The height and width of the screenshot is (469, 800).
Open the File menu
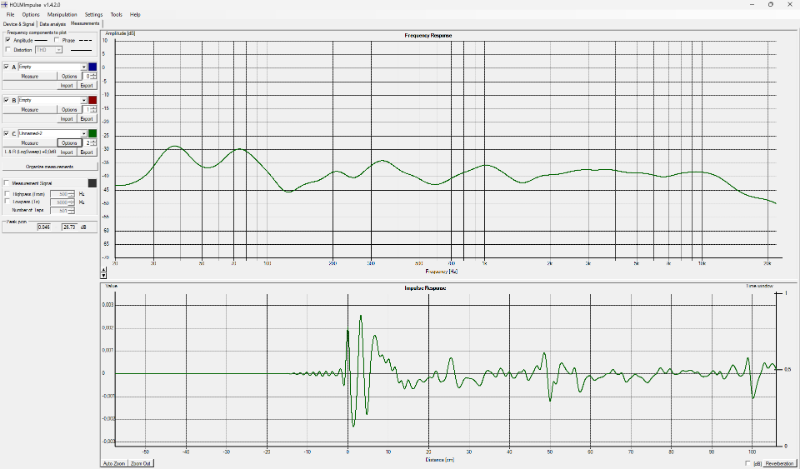click(10, 14)
